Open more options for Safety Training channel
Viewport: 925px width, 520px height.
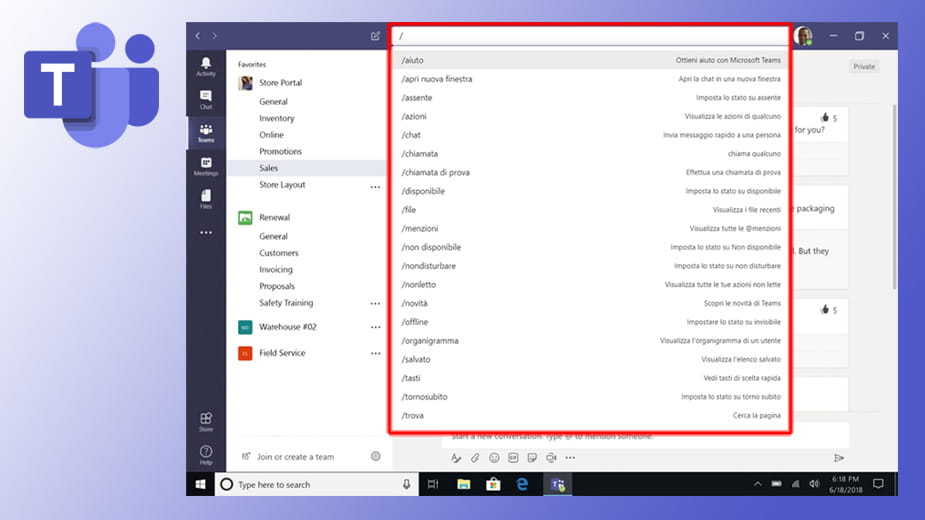pyautogui.click(x=375, y=303)
